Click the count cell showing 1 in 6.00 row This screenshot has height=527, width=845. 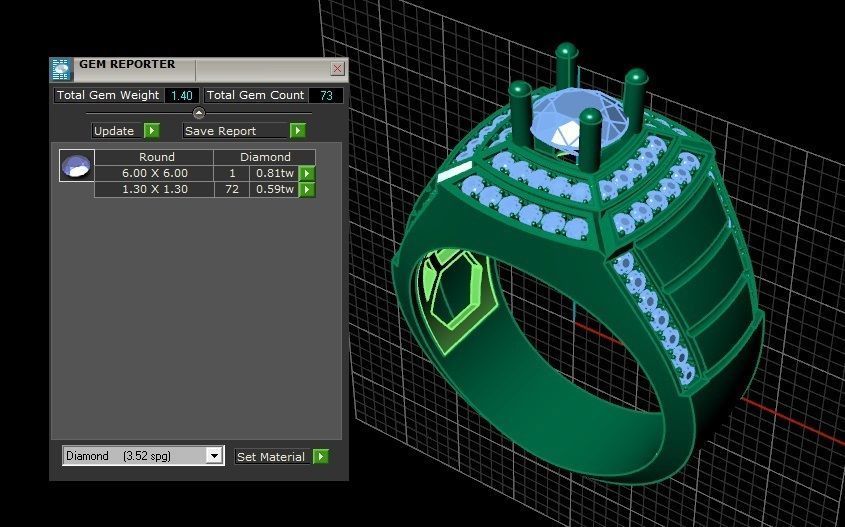232,173
